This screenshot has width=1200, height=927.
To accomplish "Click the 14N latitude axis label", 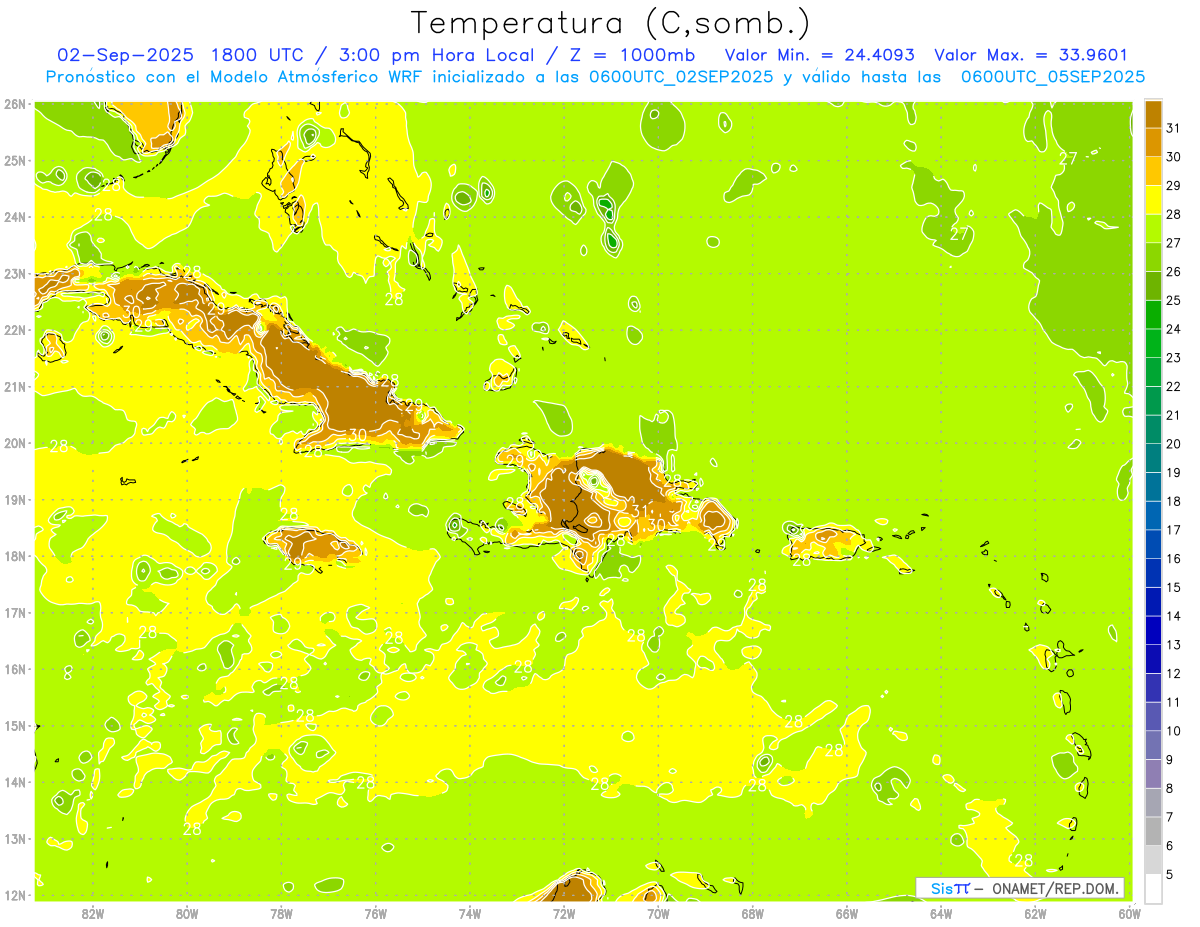I will (14, 782).
